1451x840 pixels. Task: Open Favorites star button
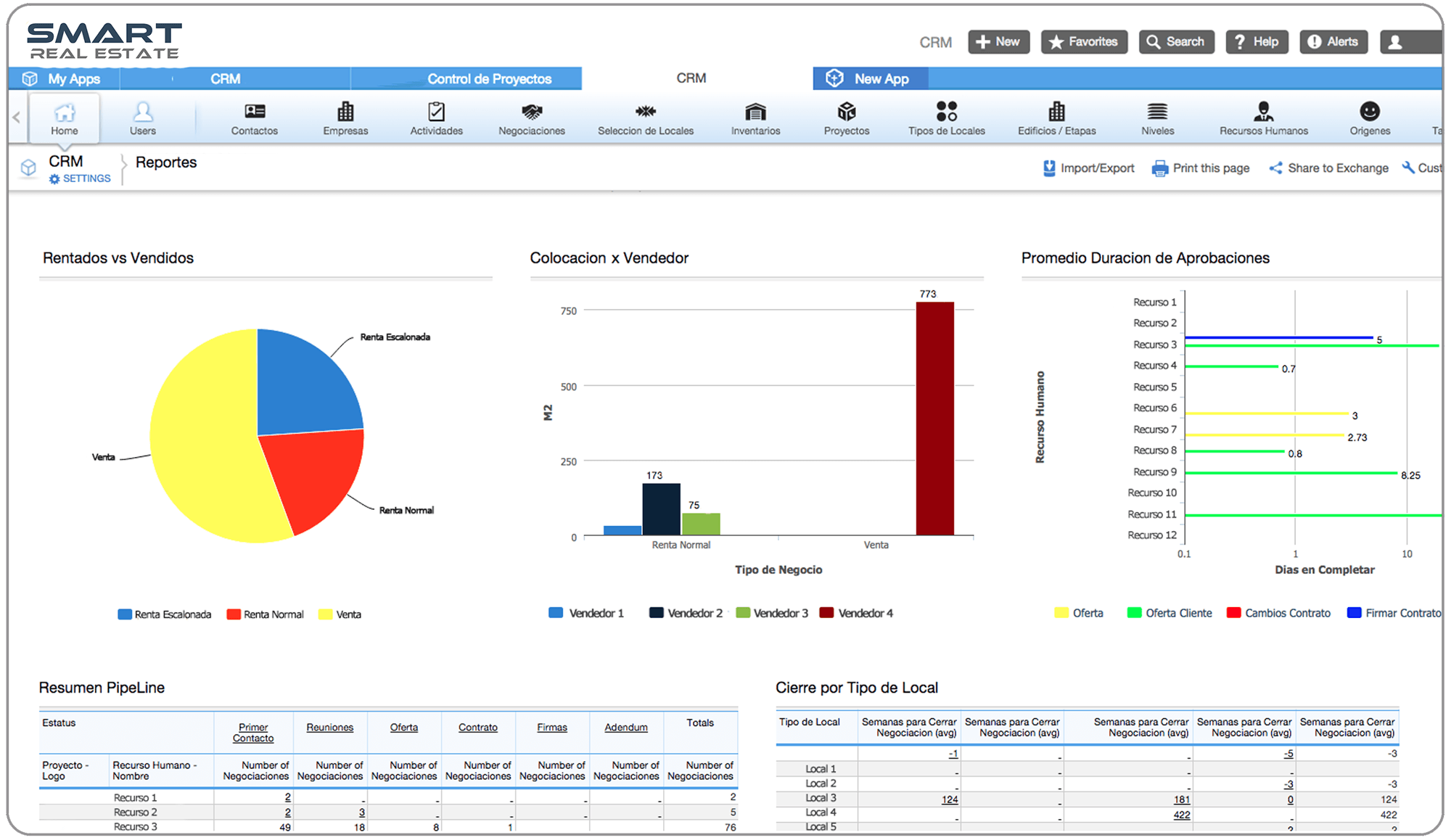(x=1084, y=42)
